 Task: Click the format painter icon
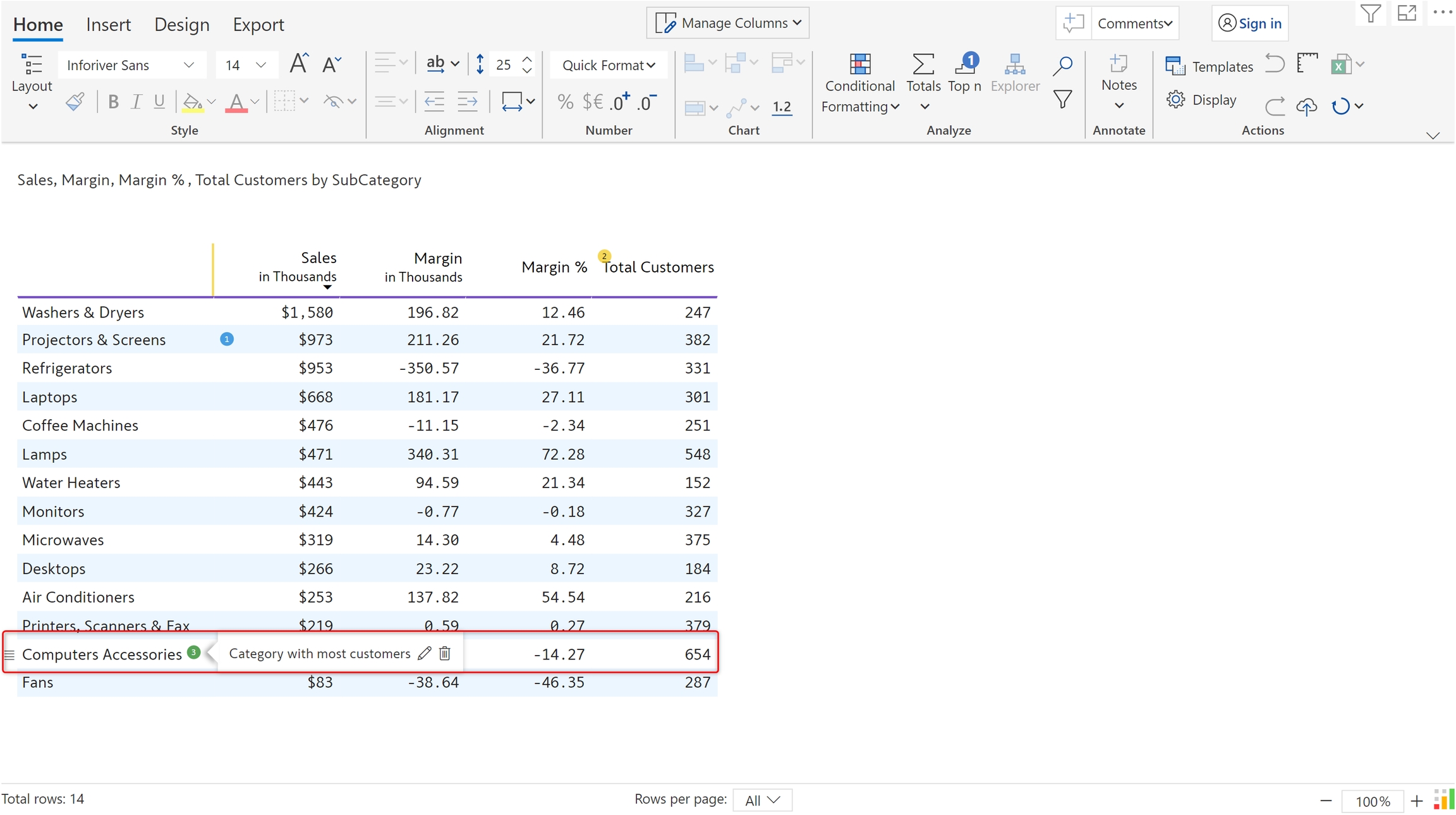coord(75,102)
